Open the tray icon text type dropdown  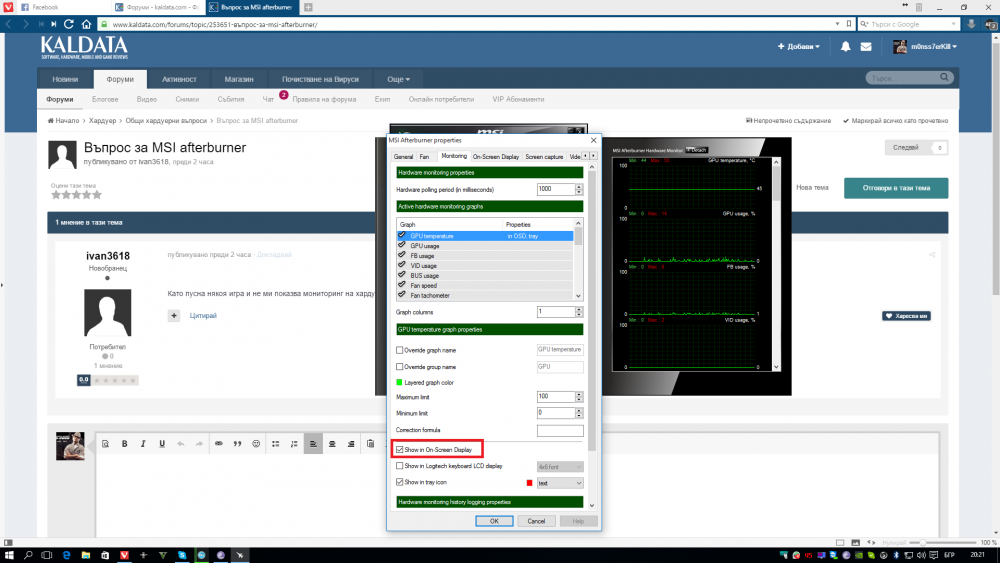560,483
